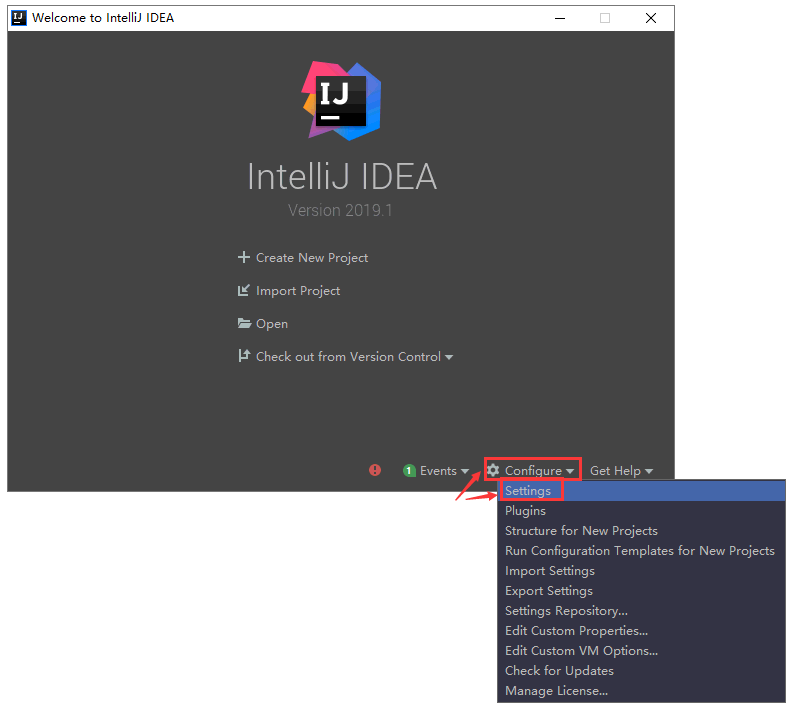
Task: Click the IntelliJ IDEA heading text
Action: coord(342,177)
